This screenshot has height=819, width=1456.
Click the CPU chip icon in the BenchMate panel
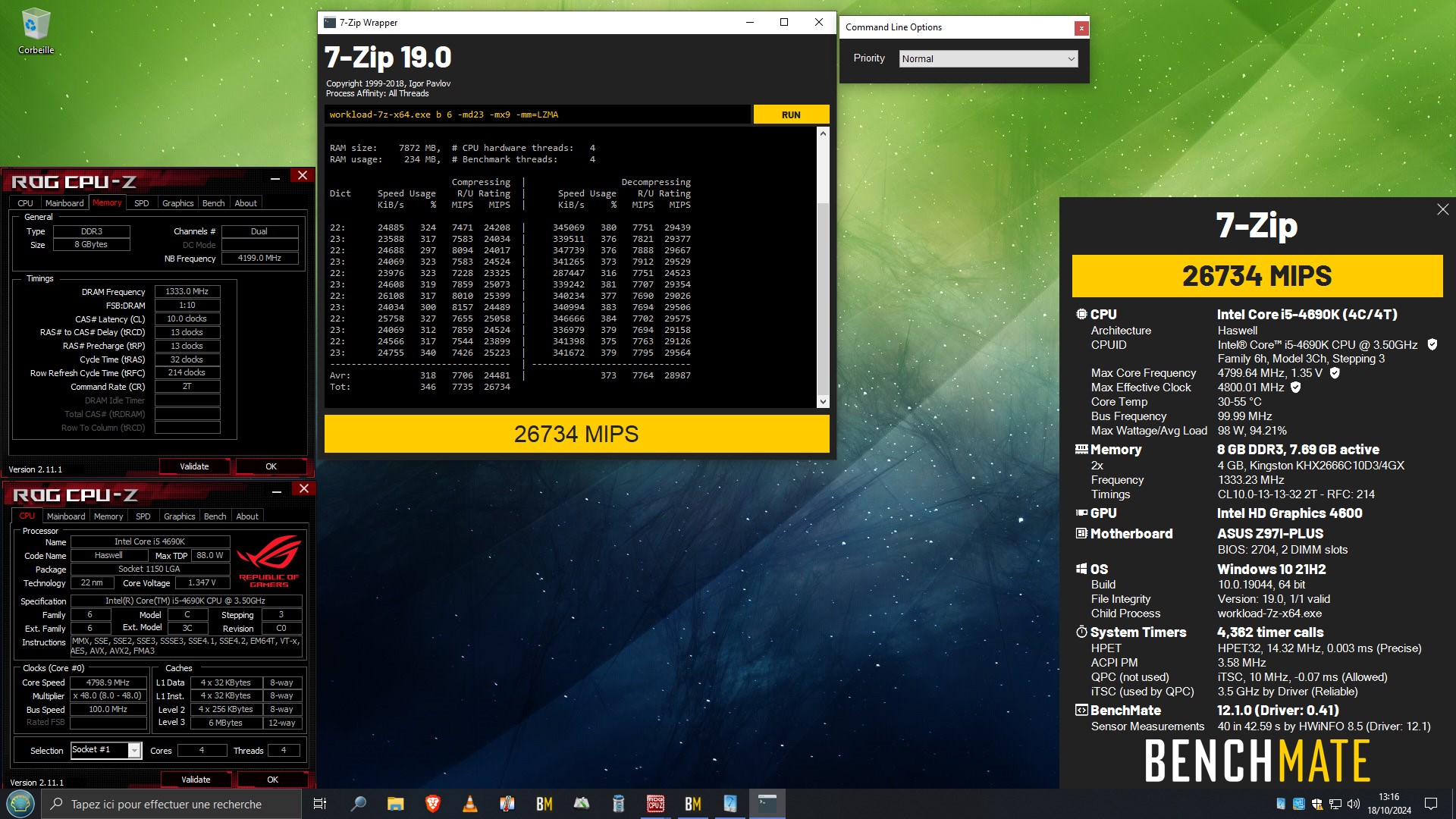(1081, 314)
